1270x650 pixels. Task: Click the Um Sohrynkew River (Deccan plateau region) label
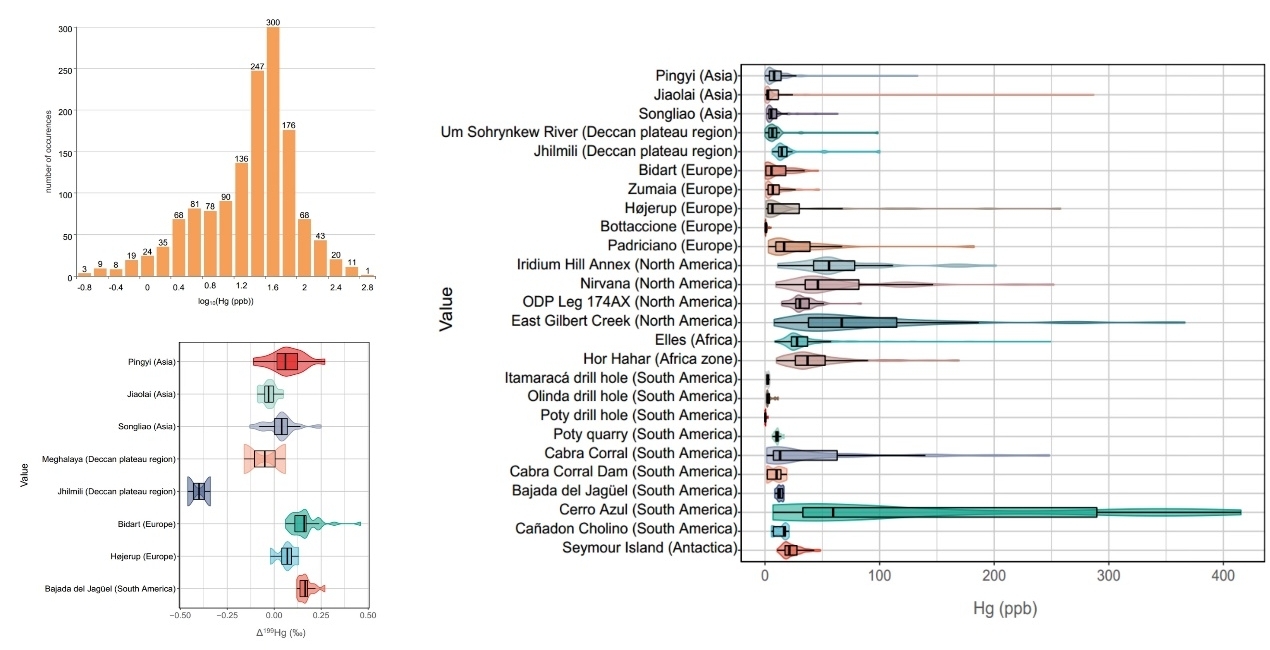pyautogui.click(x=589, y=132)
